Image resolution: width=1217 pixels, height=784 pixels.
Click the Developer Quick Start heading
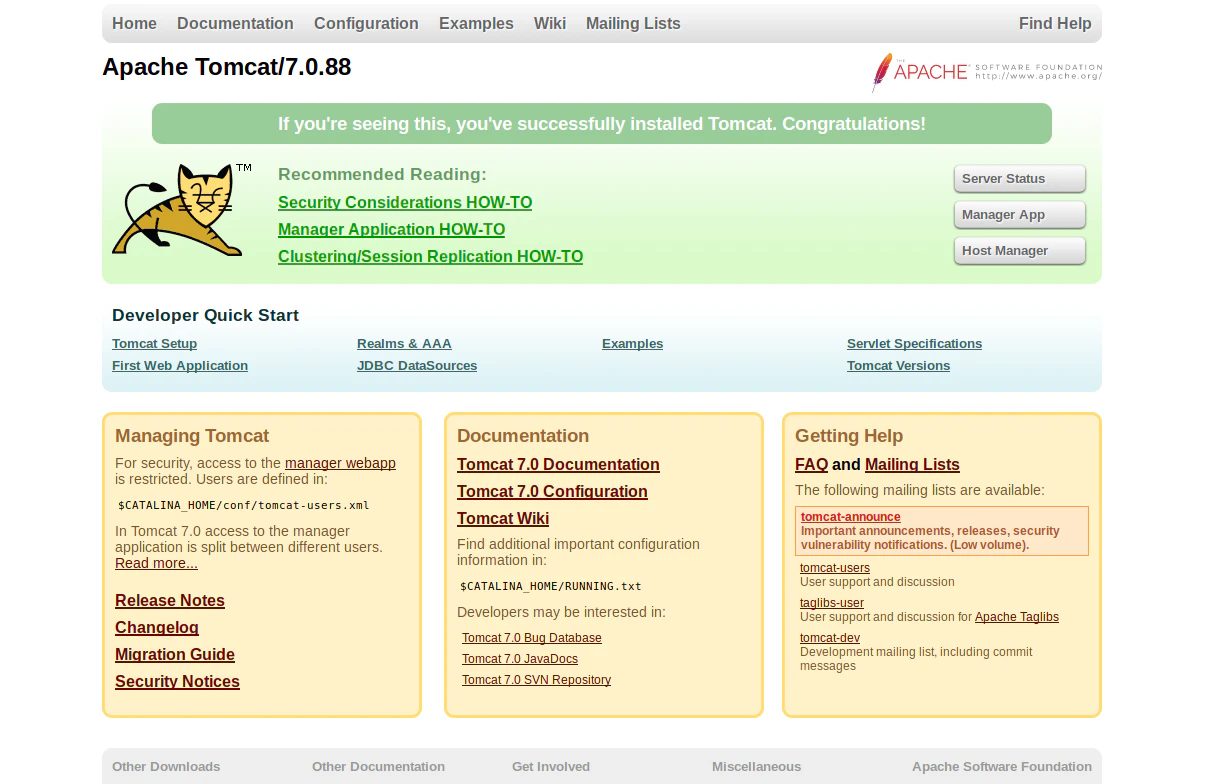coord(205,315)
